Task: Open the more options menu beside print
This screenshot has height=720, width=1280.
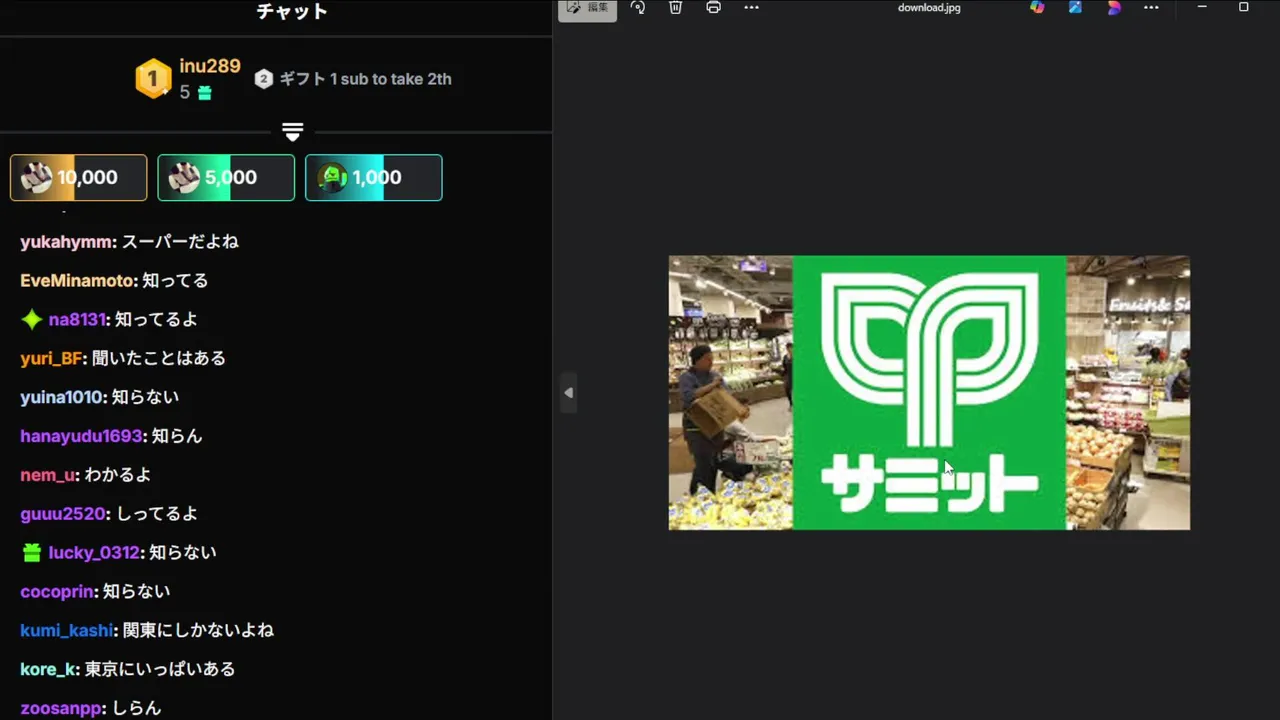Action: coord(752,8)
